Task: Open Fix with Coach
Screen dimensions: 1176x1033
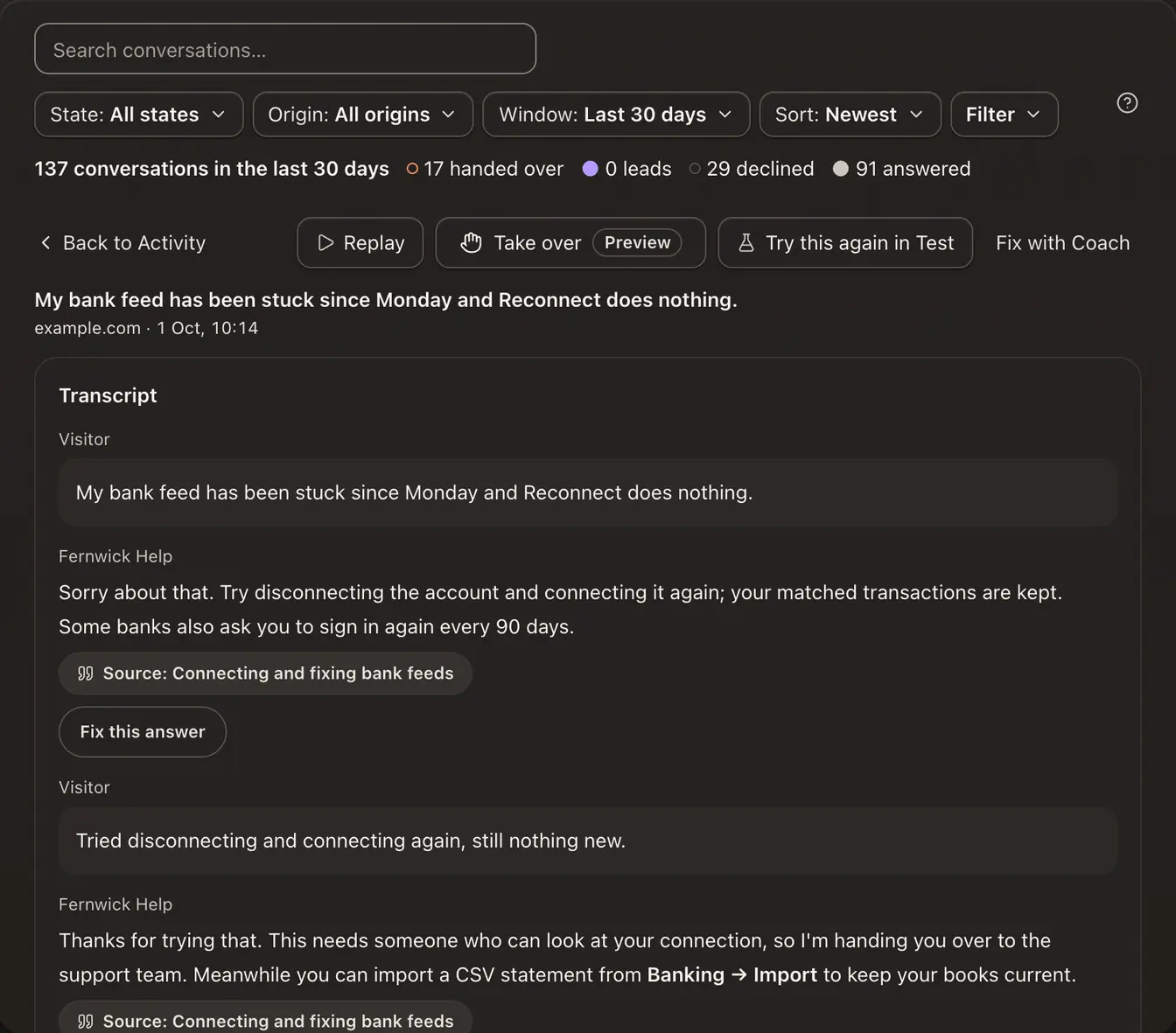Action: (1062, 243)
